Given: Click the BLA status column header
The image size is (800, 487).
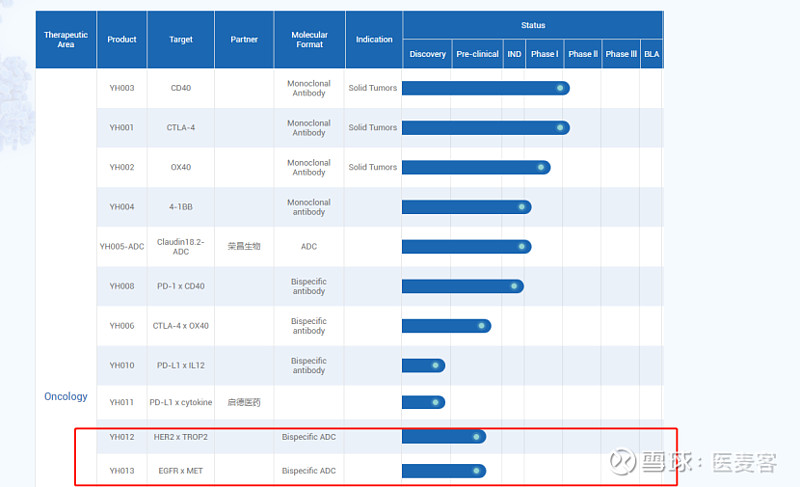Looking at the screenshot, I should coord(651,54).
